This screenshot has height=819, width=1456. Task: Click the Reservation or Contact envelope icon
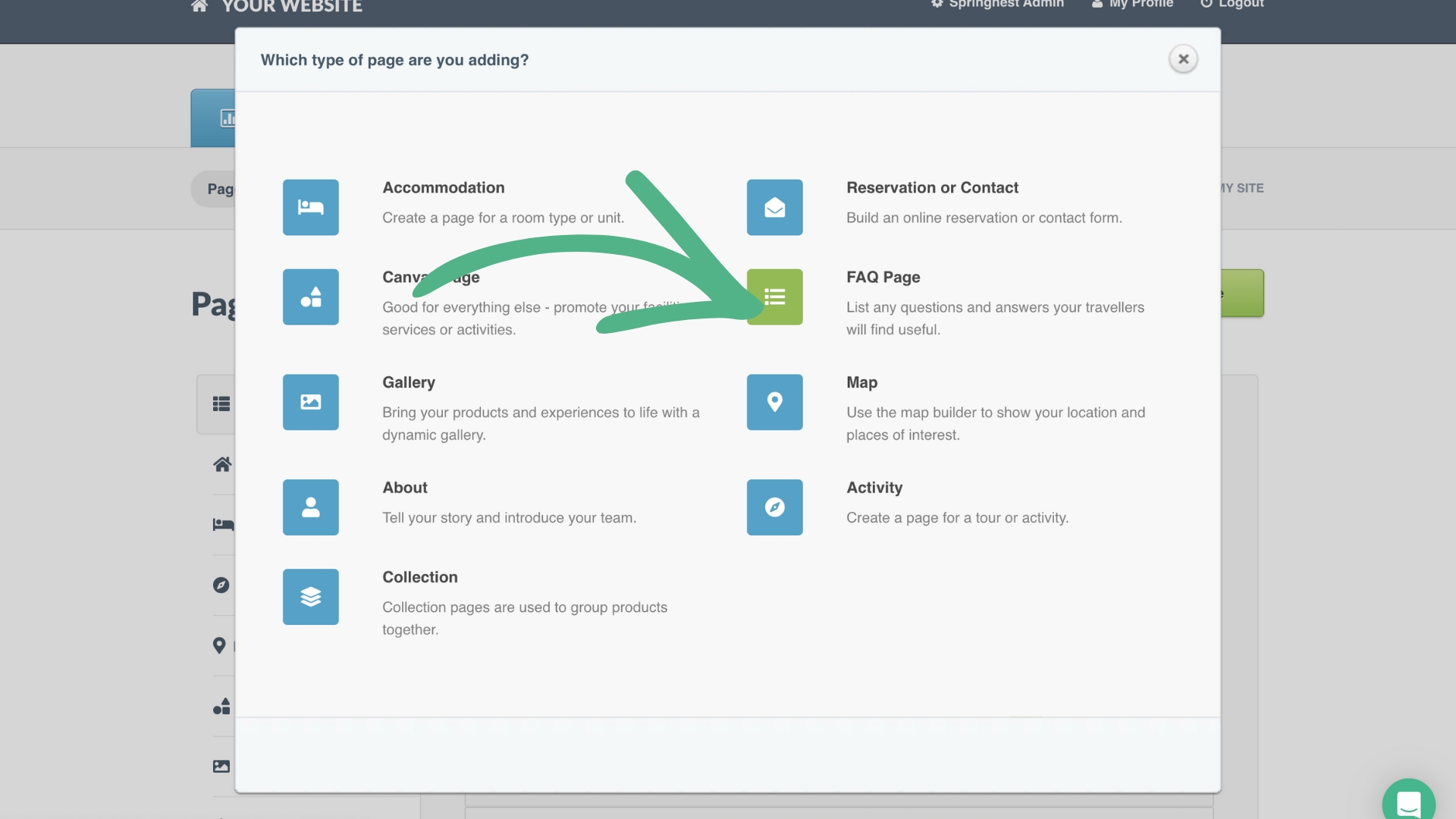[x=774, y=207]
